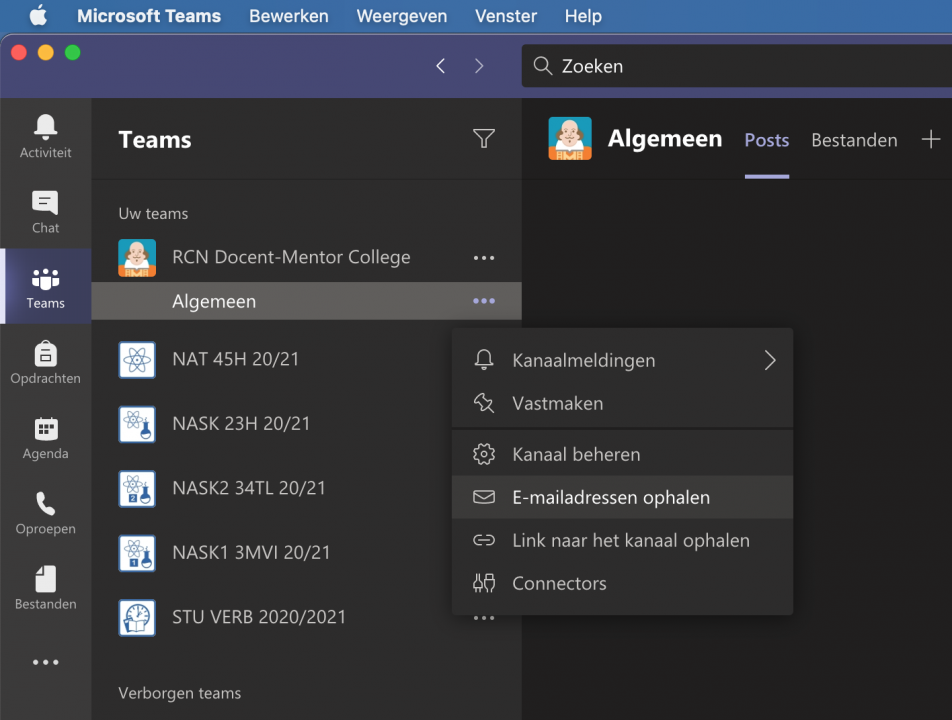Image resolution: width=952 pixels, height=720 pixels.
Task: Open the Agenda icon
Action: 45,437
